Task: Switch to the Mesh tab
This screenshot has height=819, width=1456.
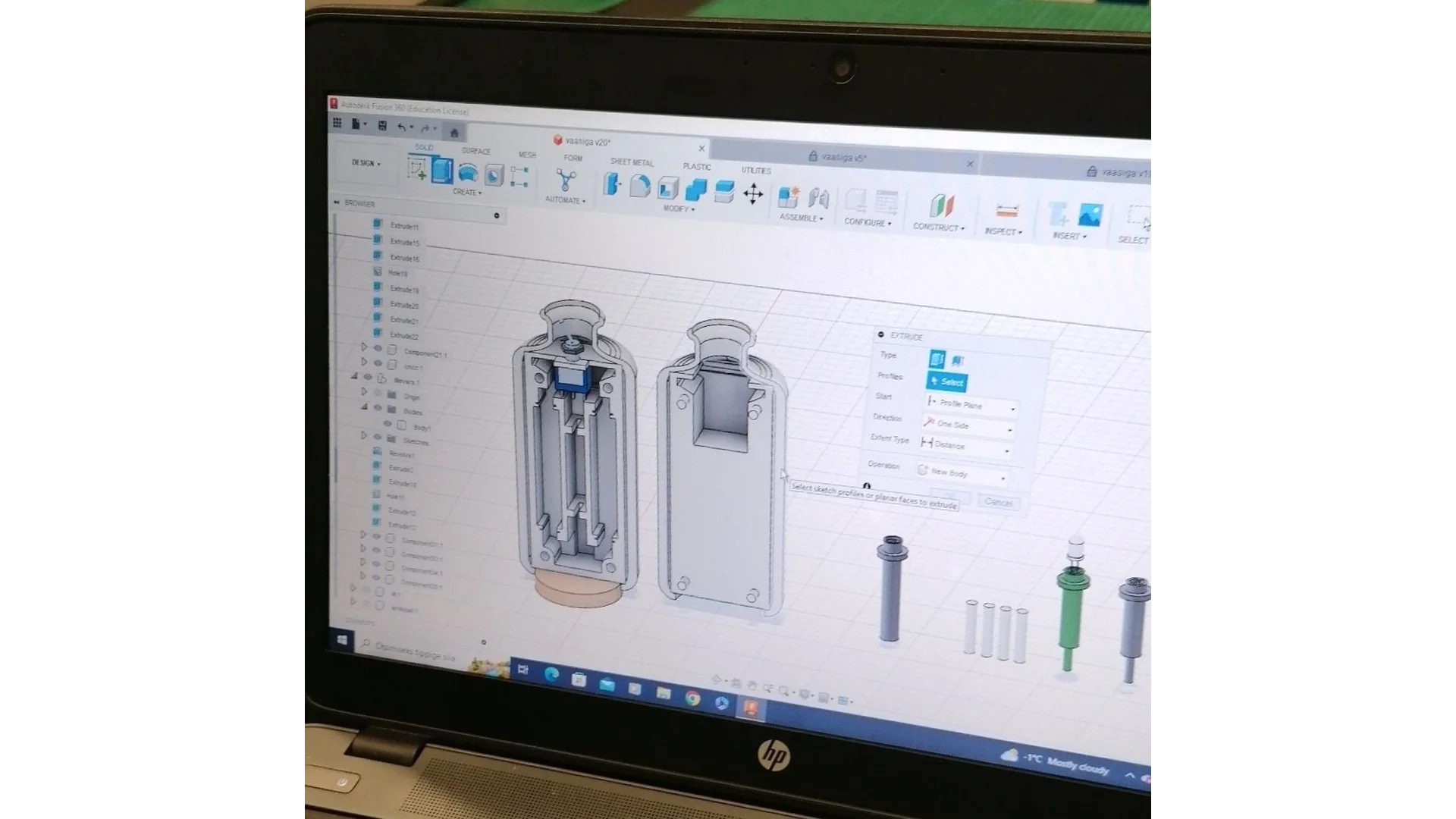Action: (527, 155)
